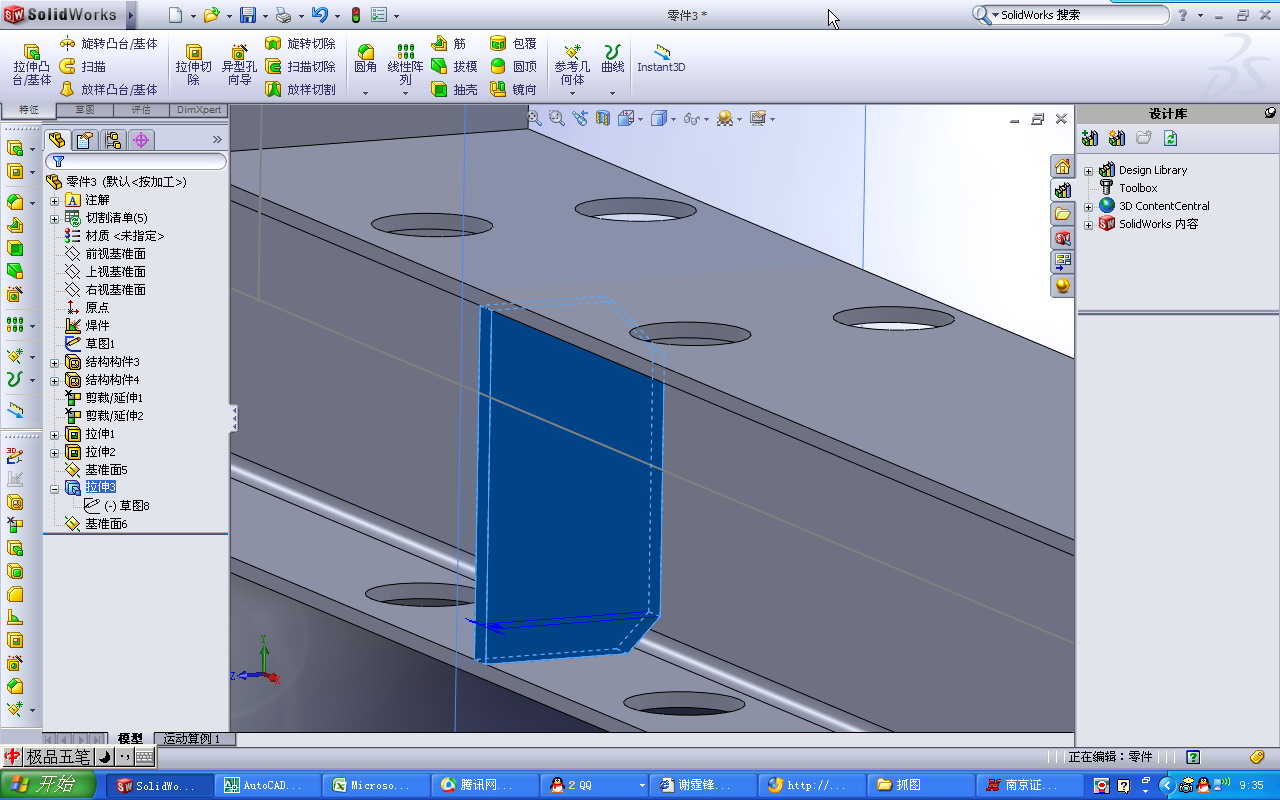Expand the feature manager panel chevrons
1280x800 pixels.
[217, 140]
